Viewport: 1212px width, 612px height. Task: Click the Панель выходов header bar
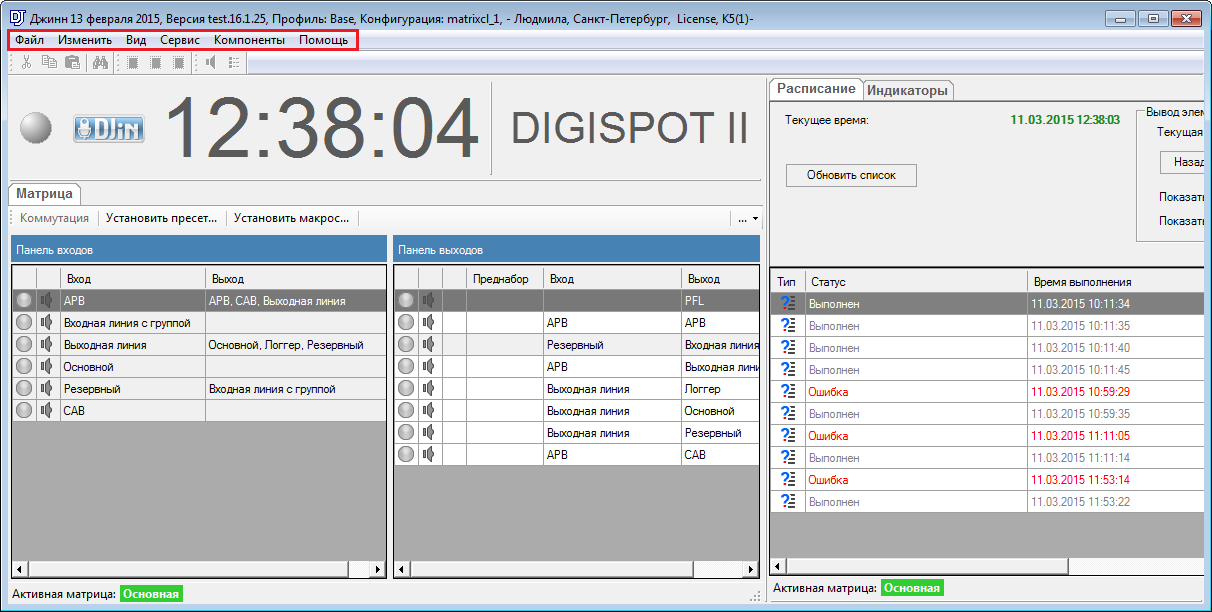pos(577,249)
